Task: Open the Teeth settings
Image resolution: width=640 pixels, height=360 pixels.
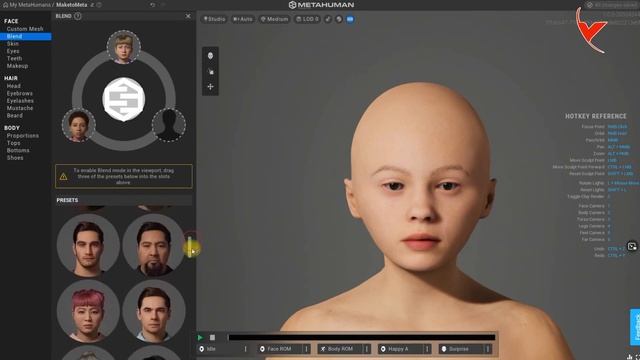Action: [14, 58]
